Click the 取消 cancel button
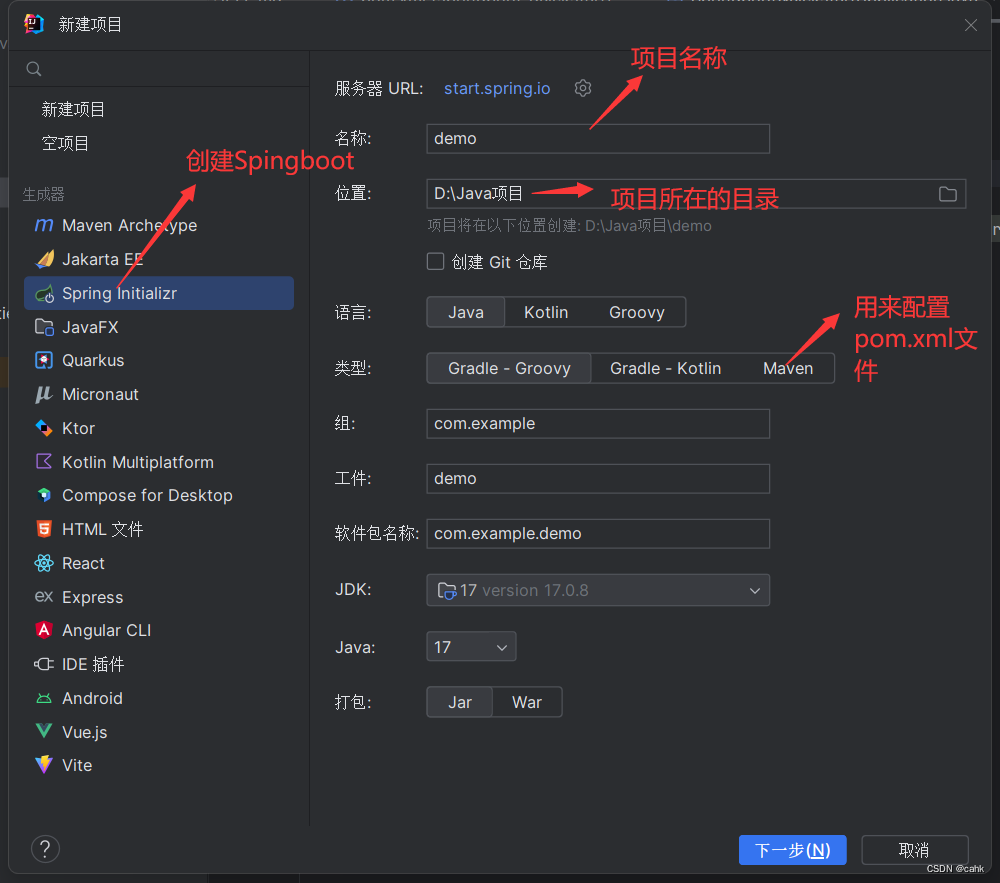Viewport: 1000px width, 883px height. 915,850
